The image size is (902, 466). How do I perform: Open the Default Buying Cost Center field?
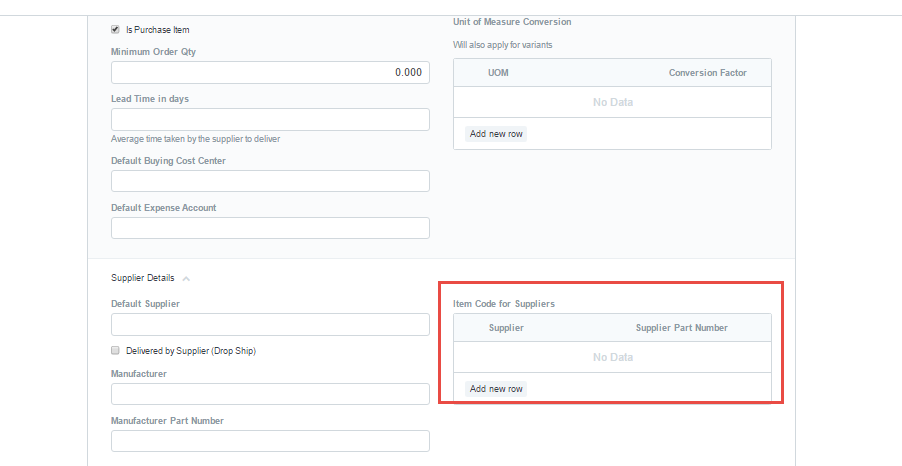coord(270,181)
